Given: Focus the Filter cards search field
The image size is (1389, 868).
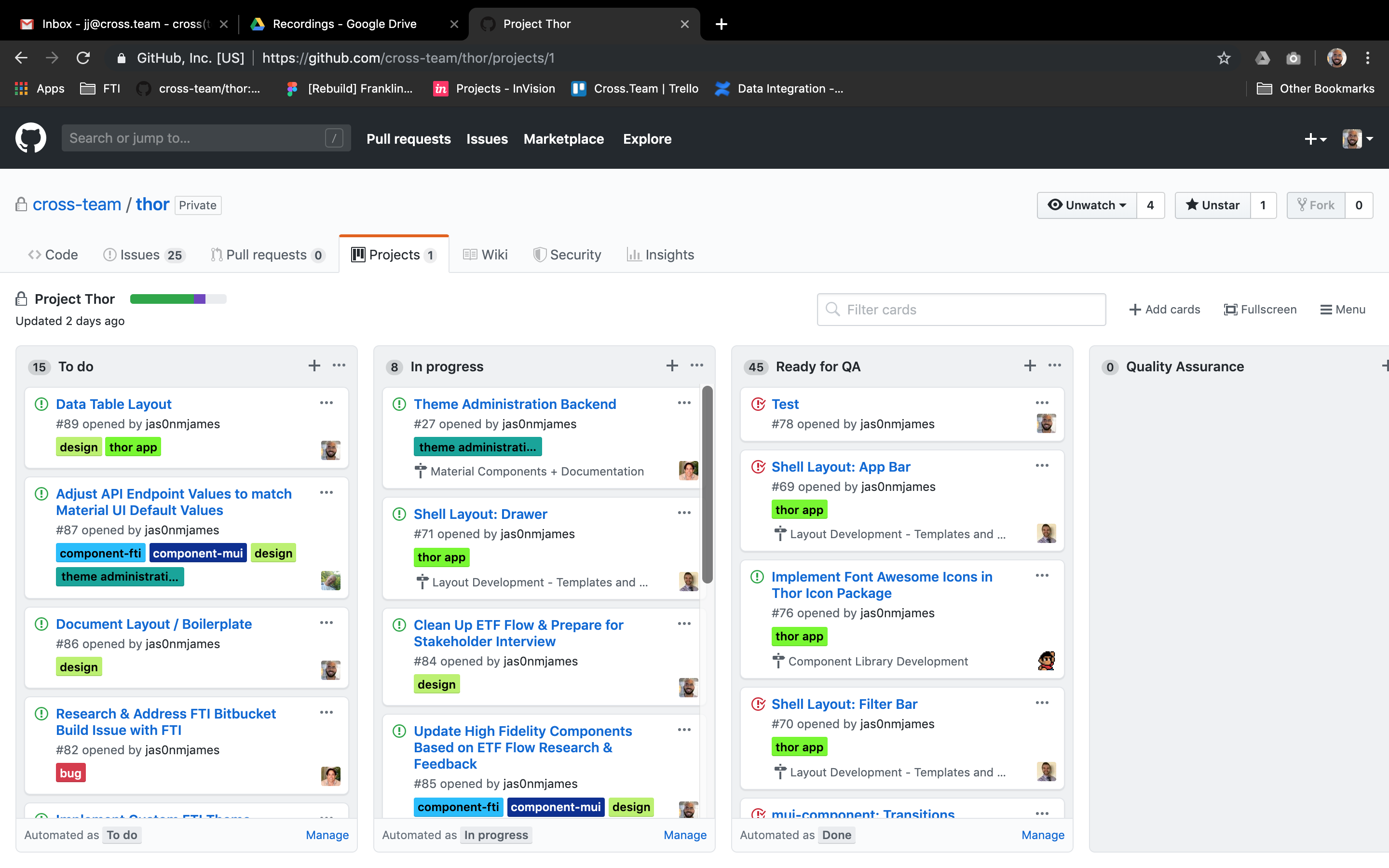Looking at the screenshot, I should [x=961, y=310].
